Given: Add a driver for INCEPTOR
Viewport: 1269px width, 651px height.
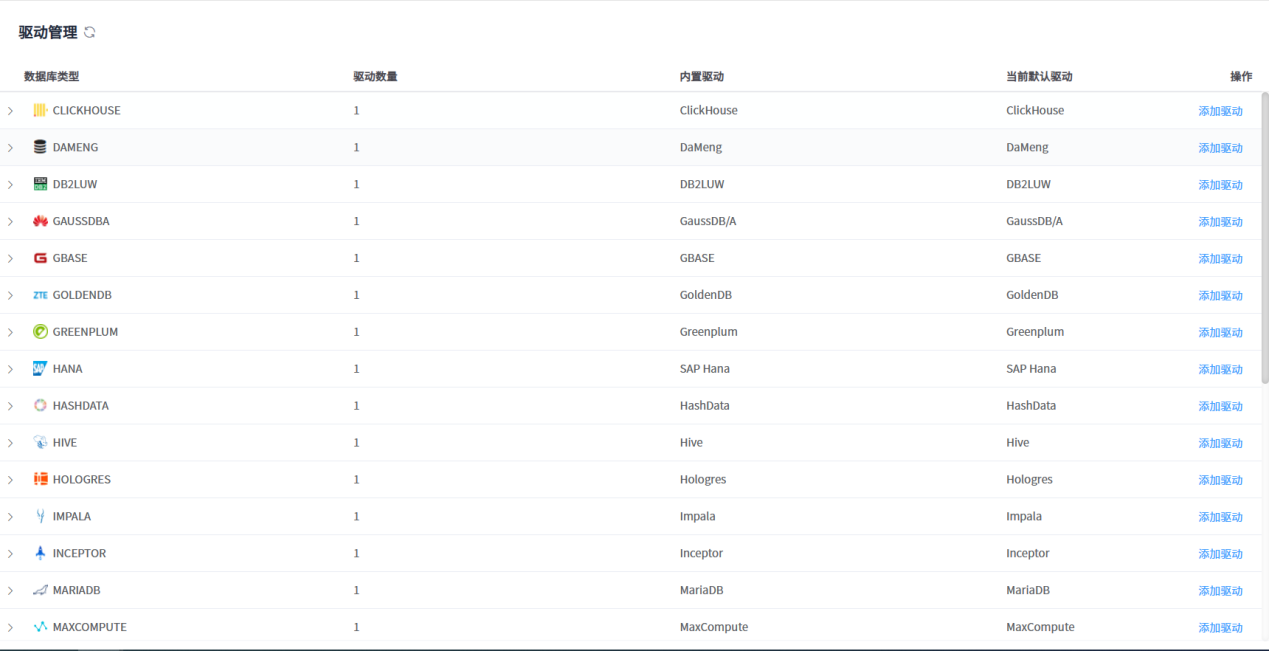Looking at the screenshot, I should (1220, 554).
